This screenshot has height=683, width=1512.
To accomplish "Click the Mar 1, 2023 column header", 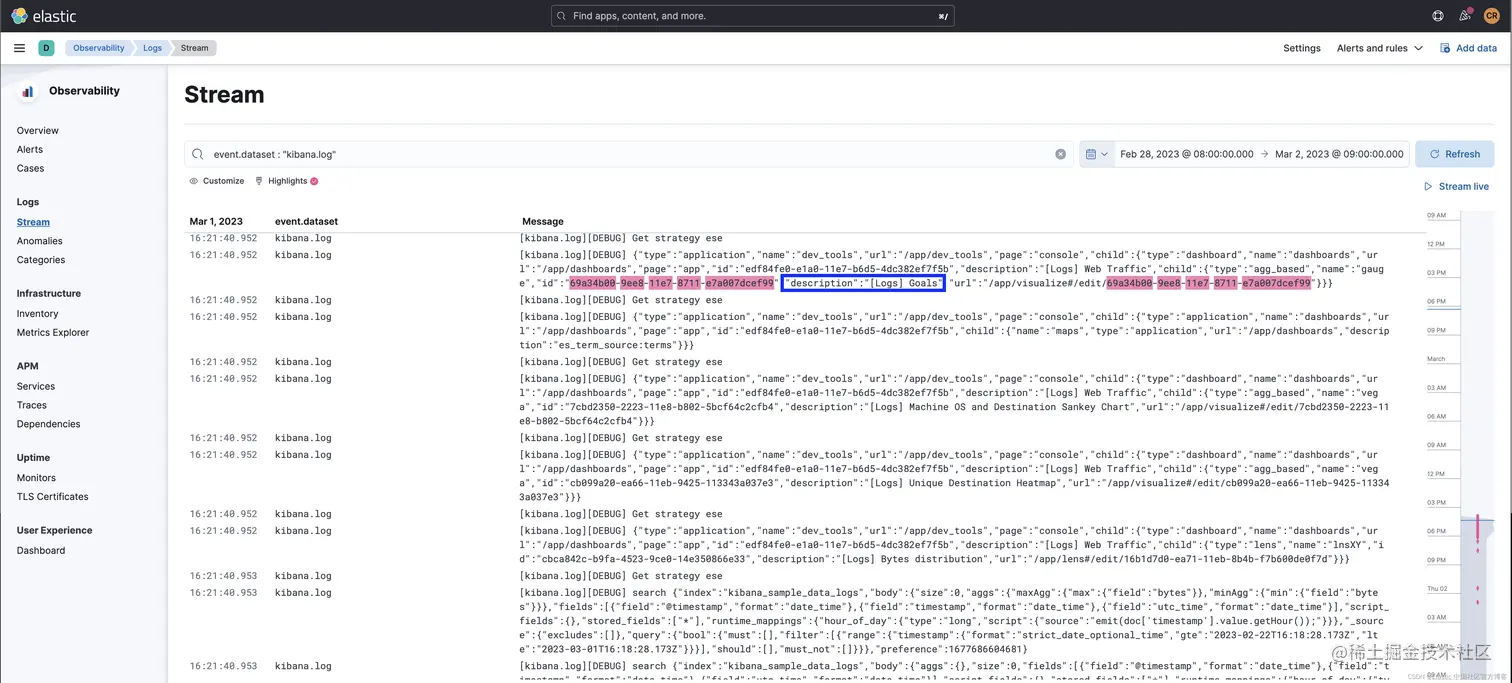I will click(x=216, y=221).
